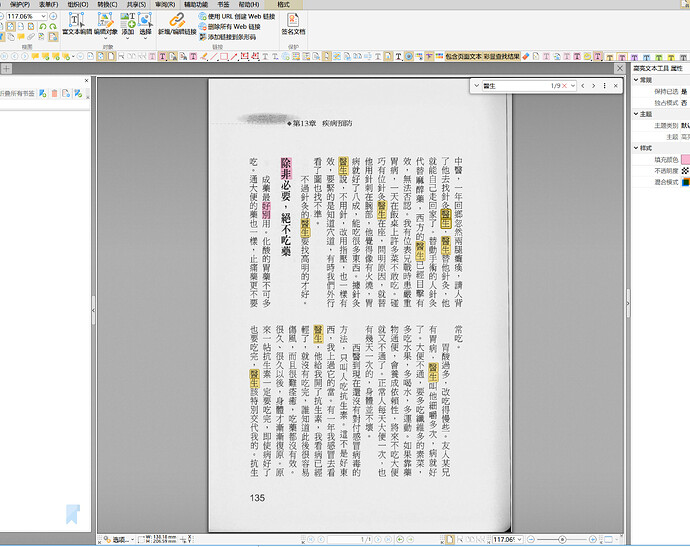
Task: Select the line annotation tool
Action: [x=214, y=56]
